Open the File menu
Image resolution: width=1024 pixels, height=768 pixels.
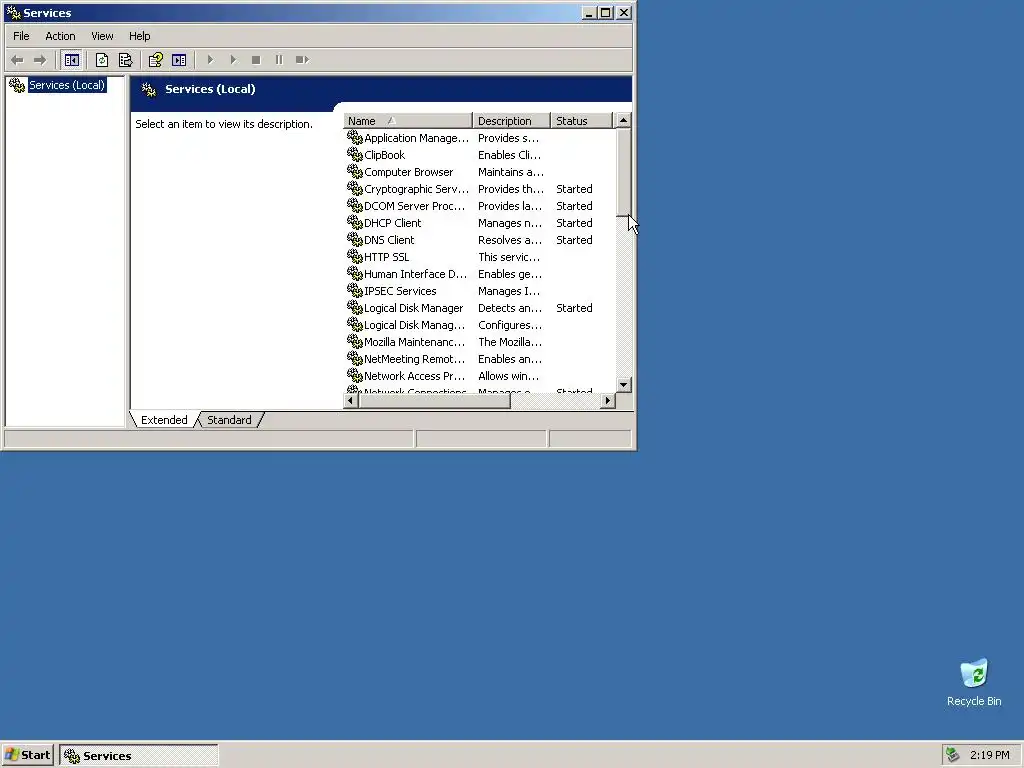21,36
